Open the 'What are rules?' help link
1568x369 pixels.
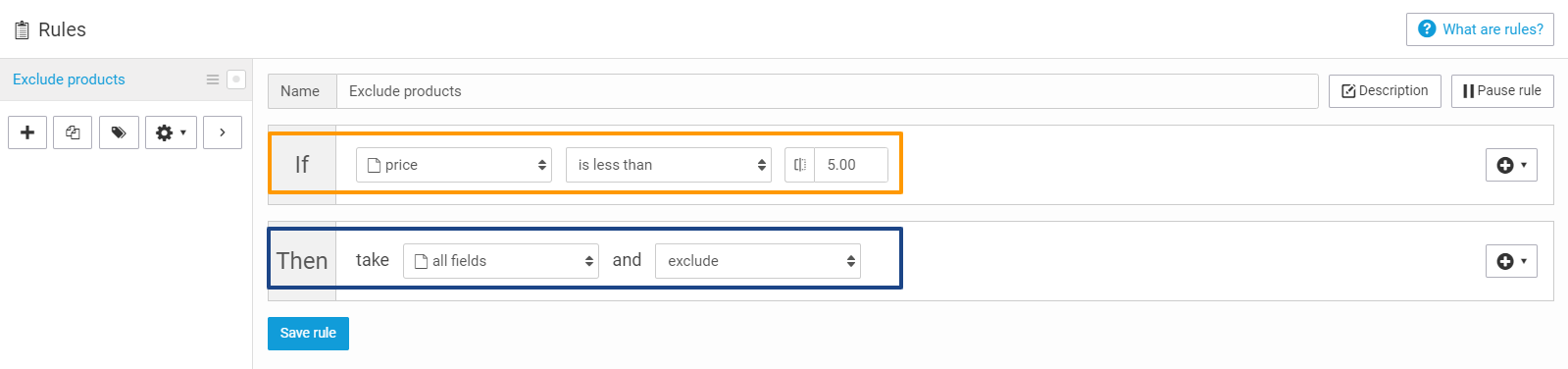click(1480, 29)
